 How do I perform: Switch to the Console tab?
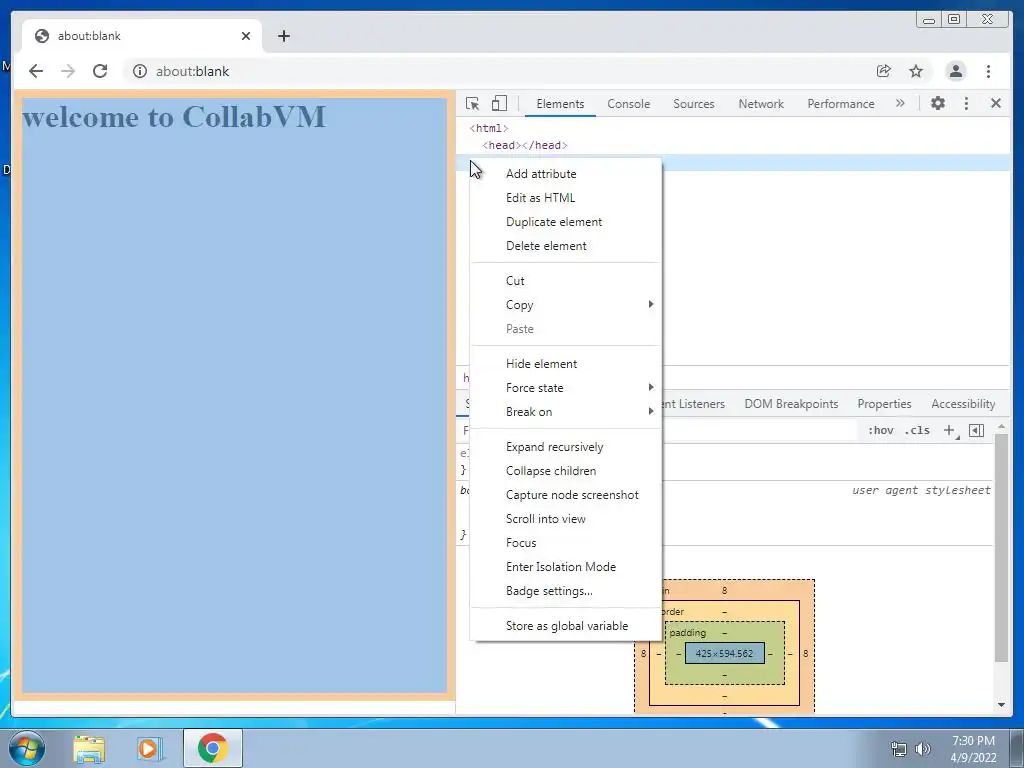tap(628, 104)
